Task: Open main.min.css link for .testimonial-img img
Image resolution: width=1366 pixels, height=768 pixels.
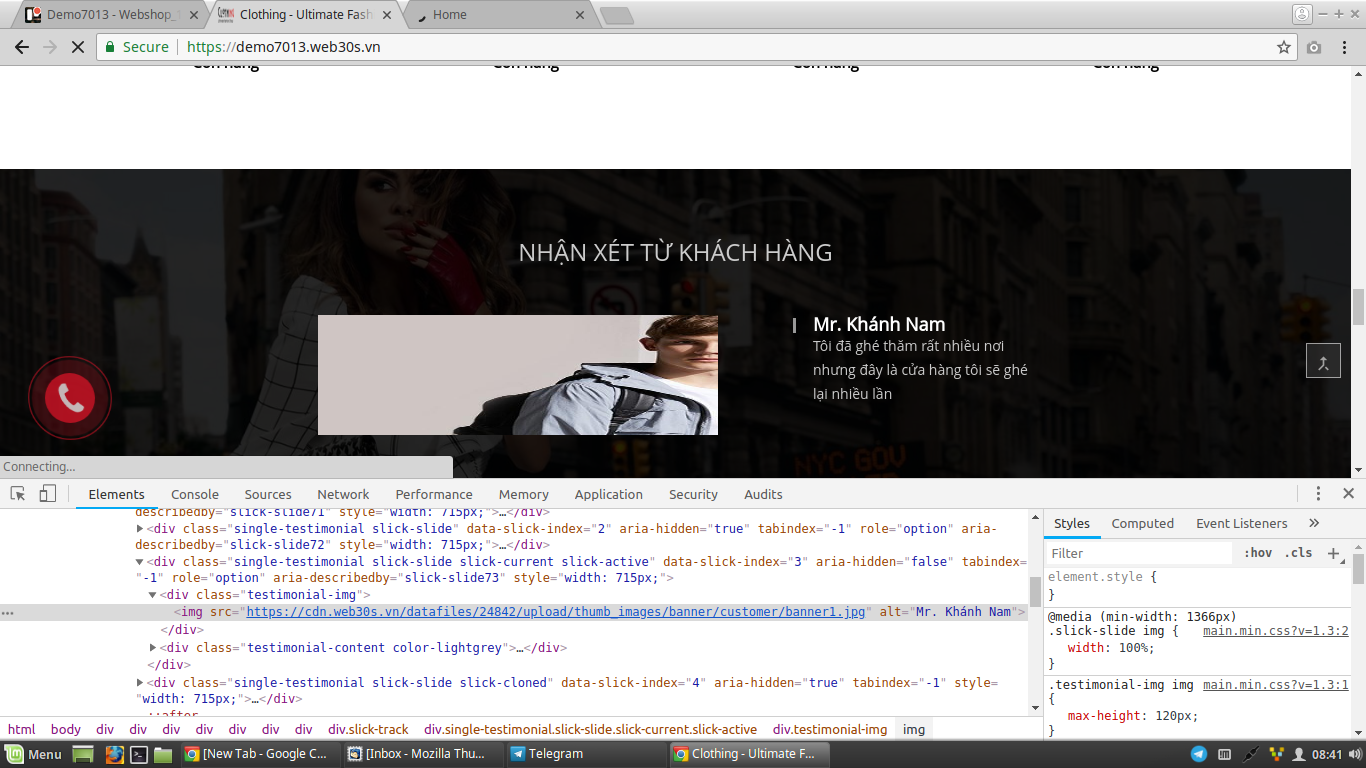Action: [1275, 685]
